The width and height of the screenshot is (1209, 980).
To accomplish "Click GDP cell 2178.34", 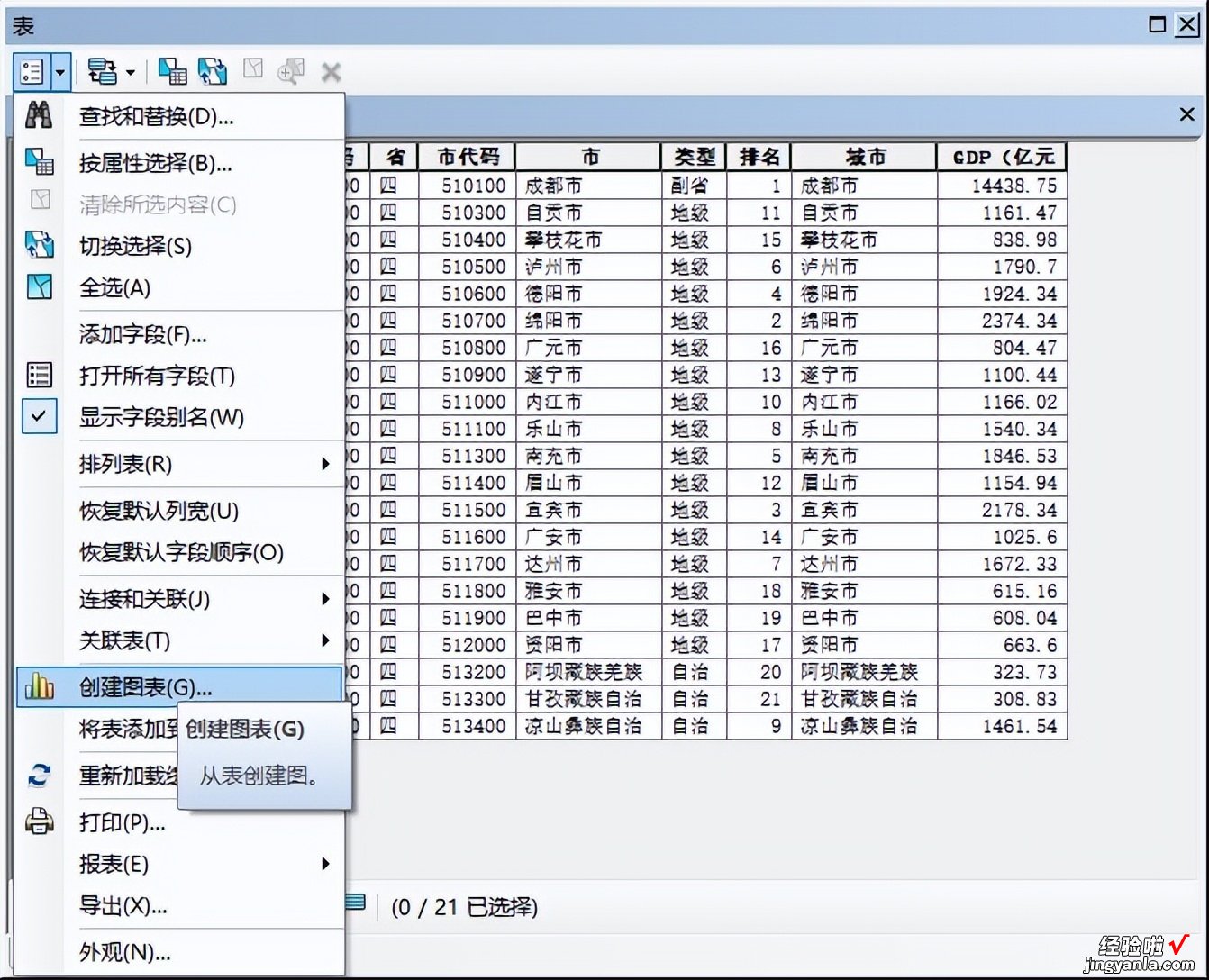I will 1003,510.
